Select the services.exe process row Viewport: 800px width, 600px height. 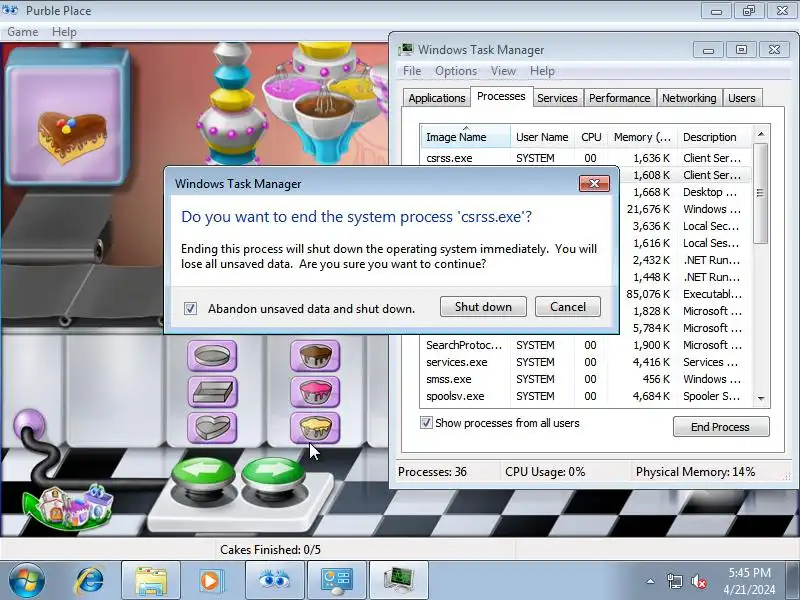coord(586,362)
